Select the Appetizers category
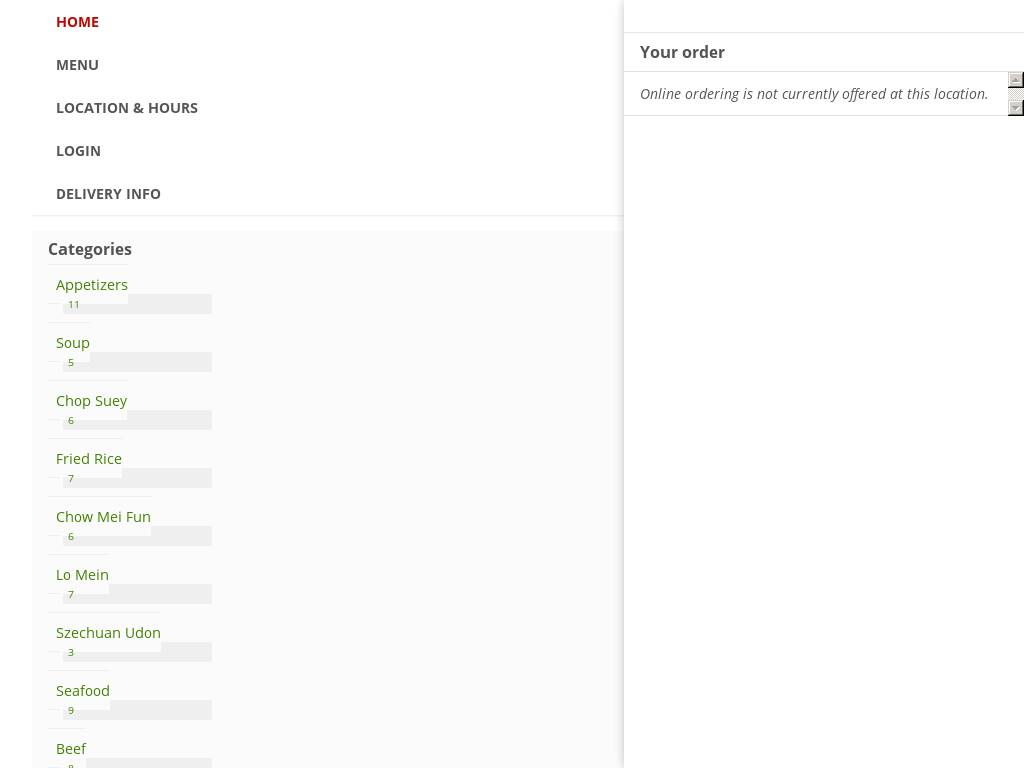Screen dimensions: 1024x768 [x=92, y=285]
